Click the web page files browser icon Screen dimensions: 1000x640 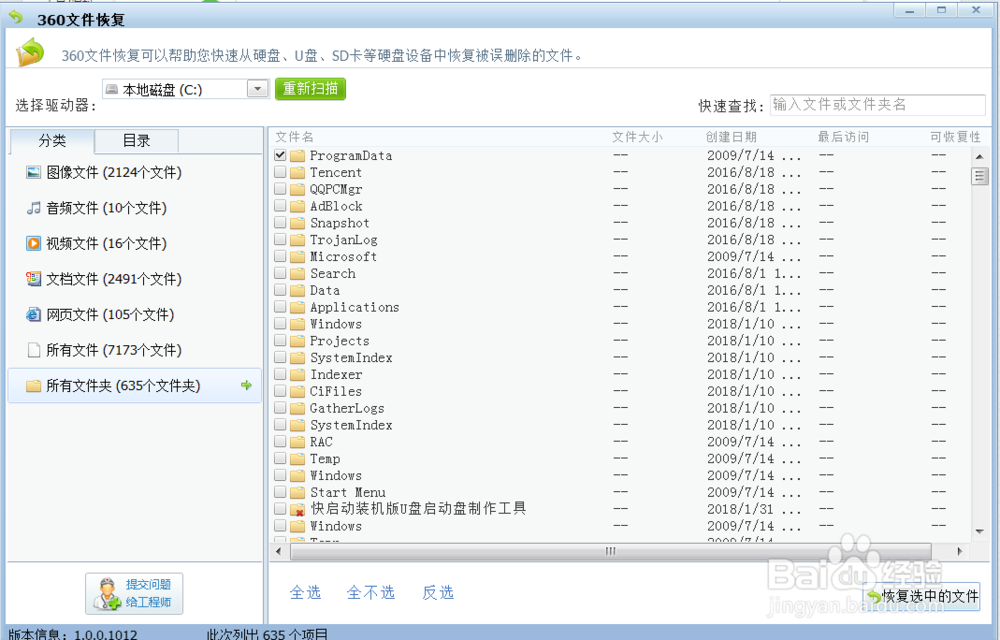pyautogui.click(x=33, y=314)
